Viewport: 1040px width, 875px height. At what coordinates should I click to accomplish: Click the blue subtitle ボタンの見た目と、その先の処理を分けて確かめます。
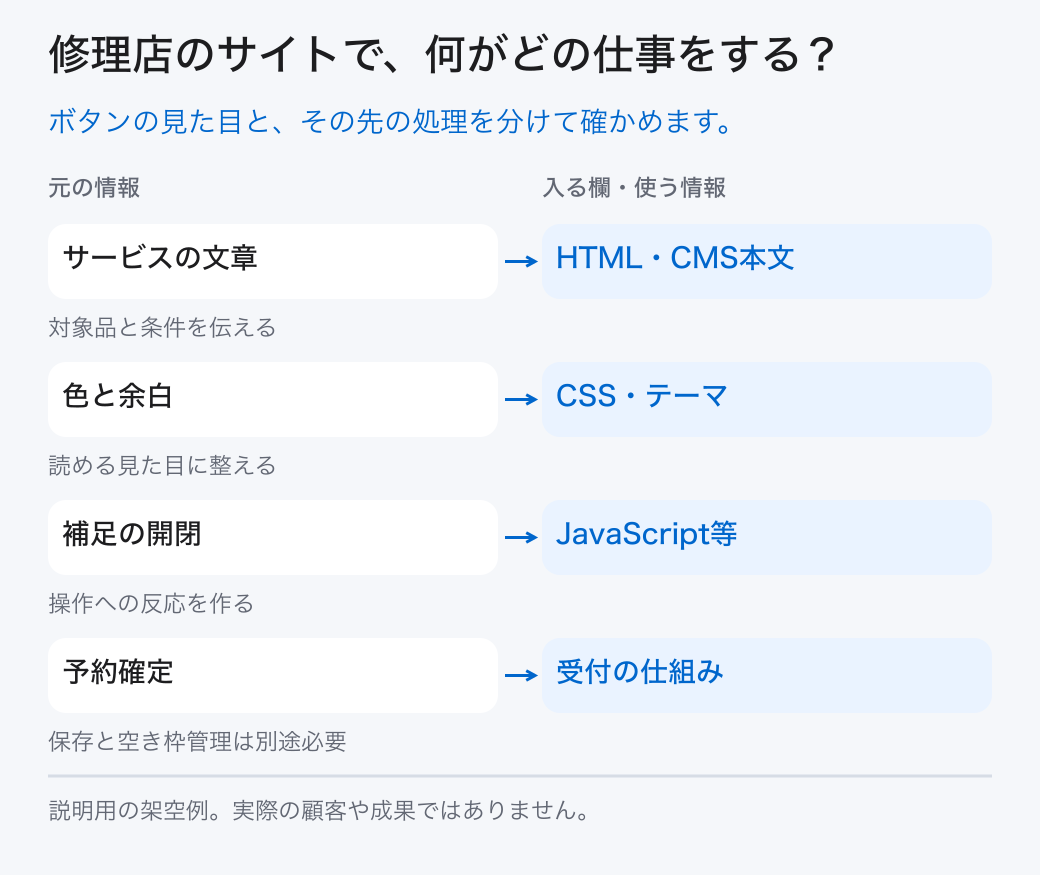pyautogui.click(x=391, y=121)
